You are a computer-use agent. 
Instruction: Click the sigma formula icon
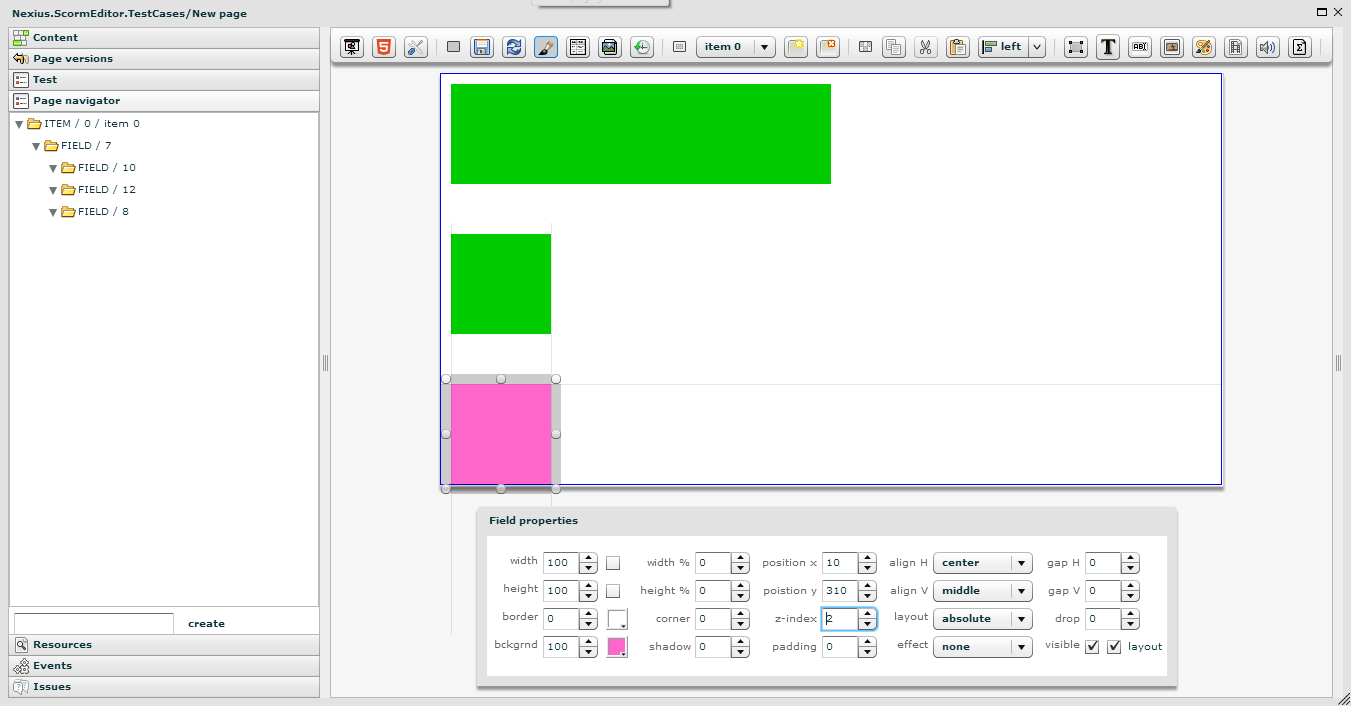(x=1299, y=47)
